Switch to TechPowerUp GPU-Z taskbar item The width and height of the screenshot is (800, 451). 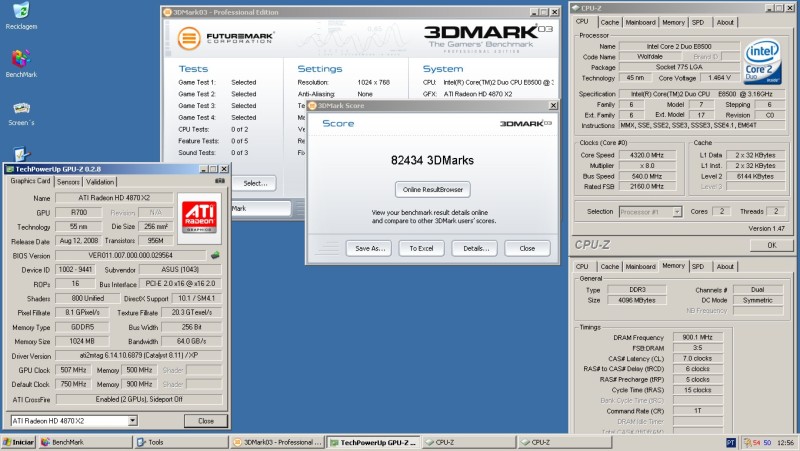[x=373, y=442]
